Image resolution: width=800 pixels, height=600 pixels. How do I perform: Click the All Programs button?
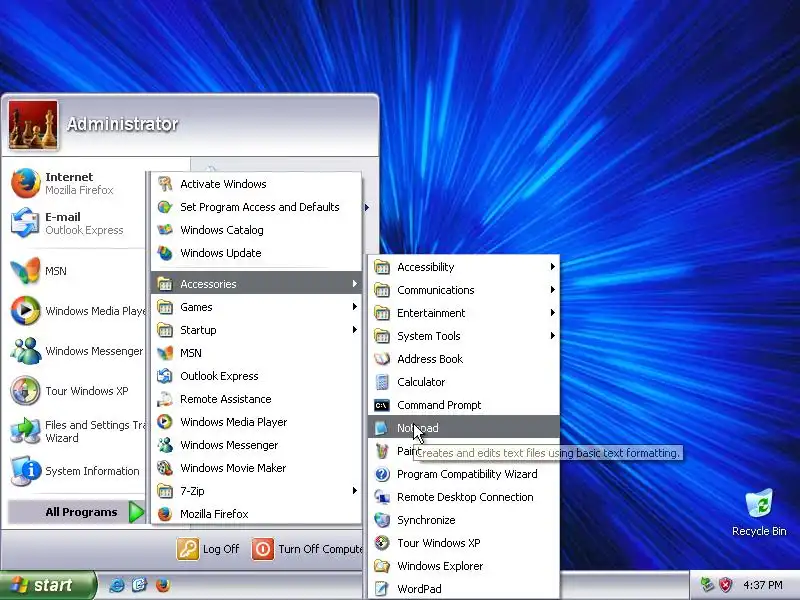pos(77,512)
